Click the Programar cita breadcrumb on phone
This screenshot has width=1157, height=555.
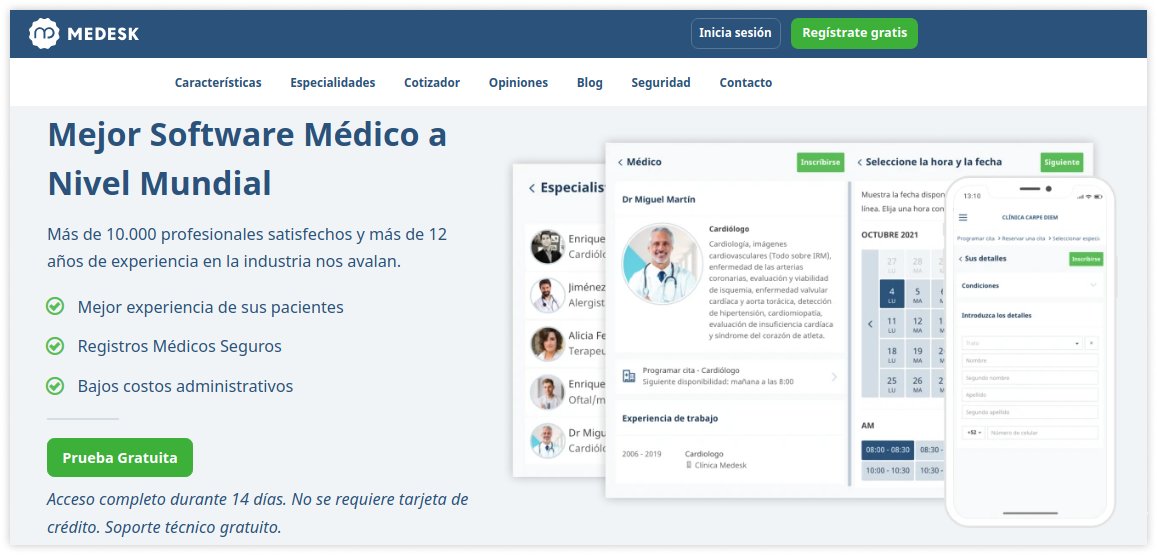pyautogui.click(x=975, y=238)
